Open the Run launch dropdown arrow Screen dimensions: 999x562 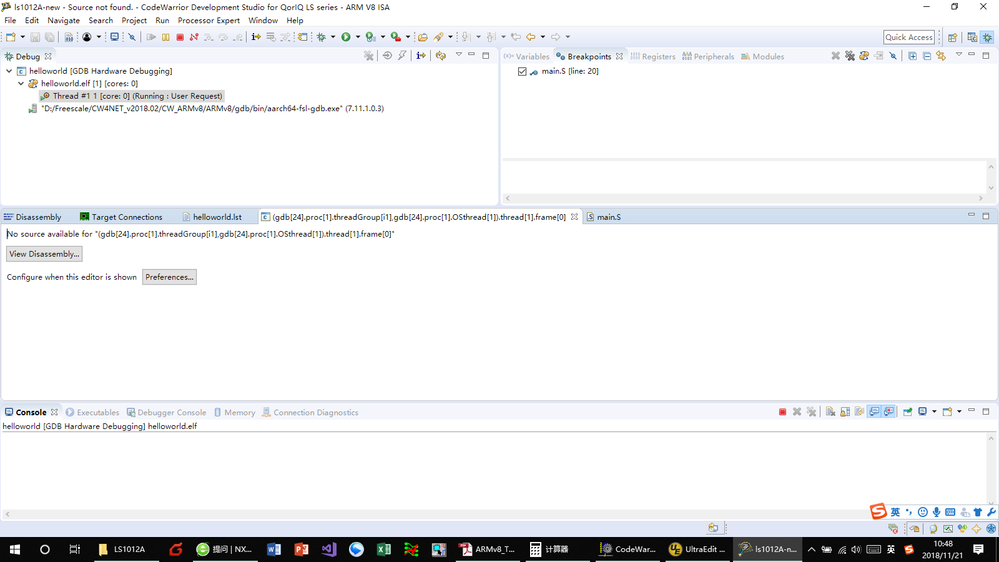coord(357,37)
